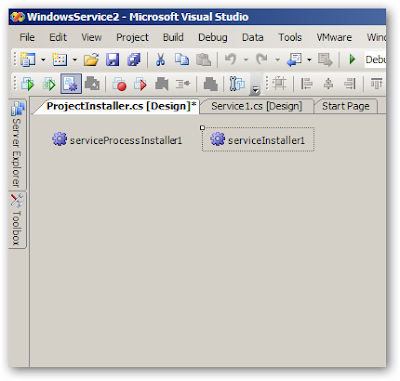The image size is (400, 381).
Task: Click the Undo arrow icon
Action: pos(231,60)
